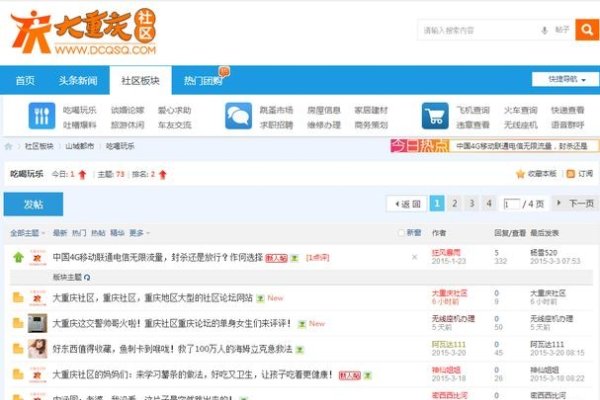Image resolution: width=600 pixels, height=400 pixels.
Task: Click the hot news ticker headline text
Action: pyautogui.click(x=522, y=146)
